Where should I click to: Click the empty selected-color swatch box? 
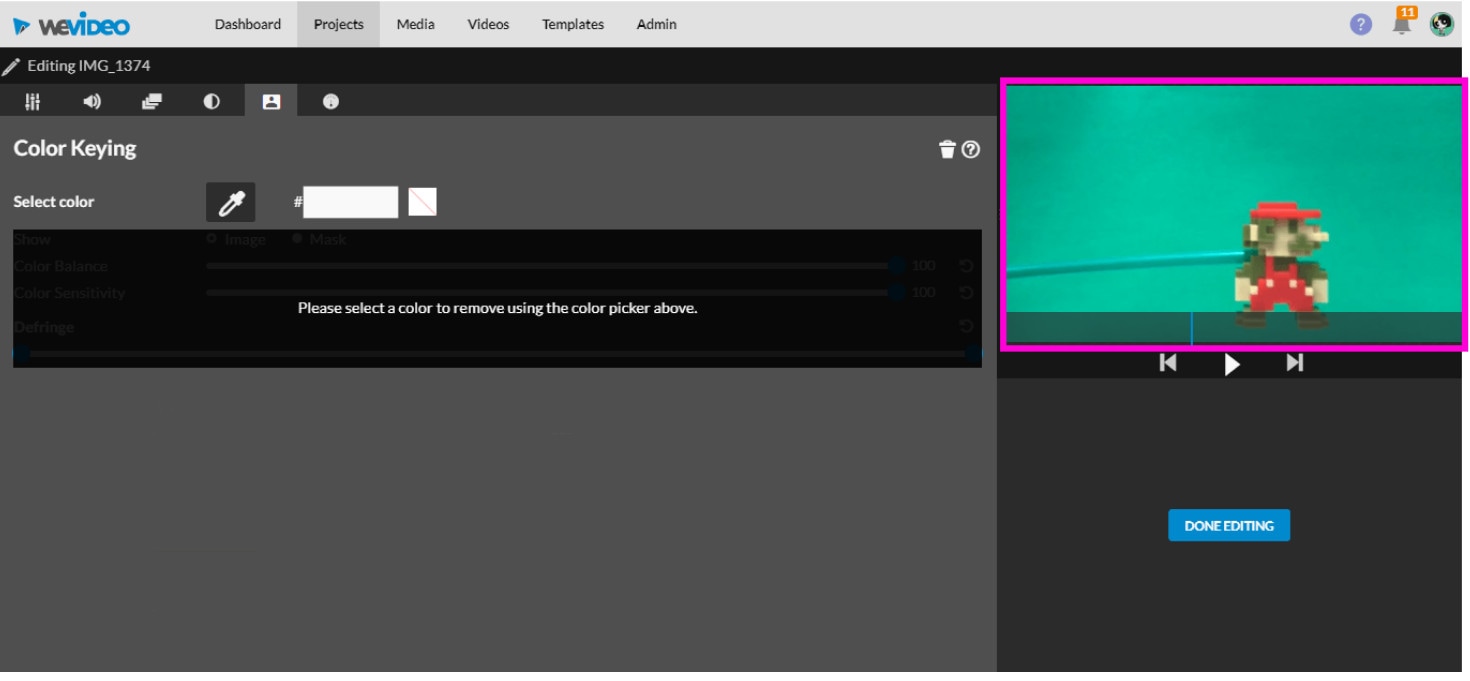(x=422, y=202)
